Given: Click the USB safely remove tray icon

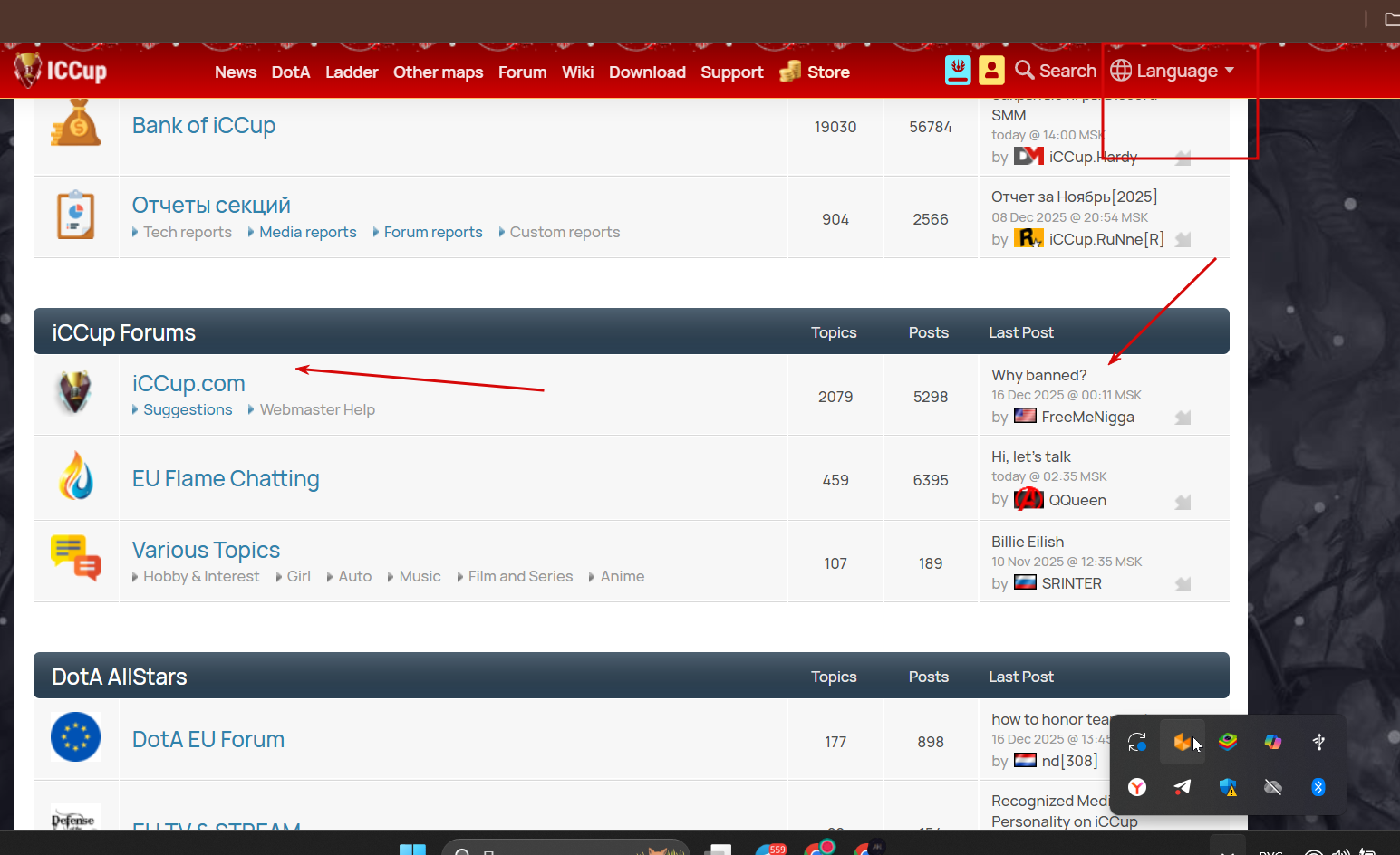Looking at the screenshot, I should click(x=1318, y=742).
